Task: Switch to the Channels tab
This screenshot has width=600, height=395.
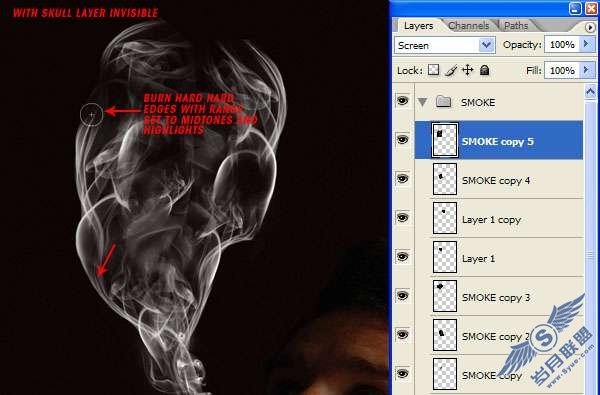Action: pyautogui.click(x=468, y=26)
